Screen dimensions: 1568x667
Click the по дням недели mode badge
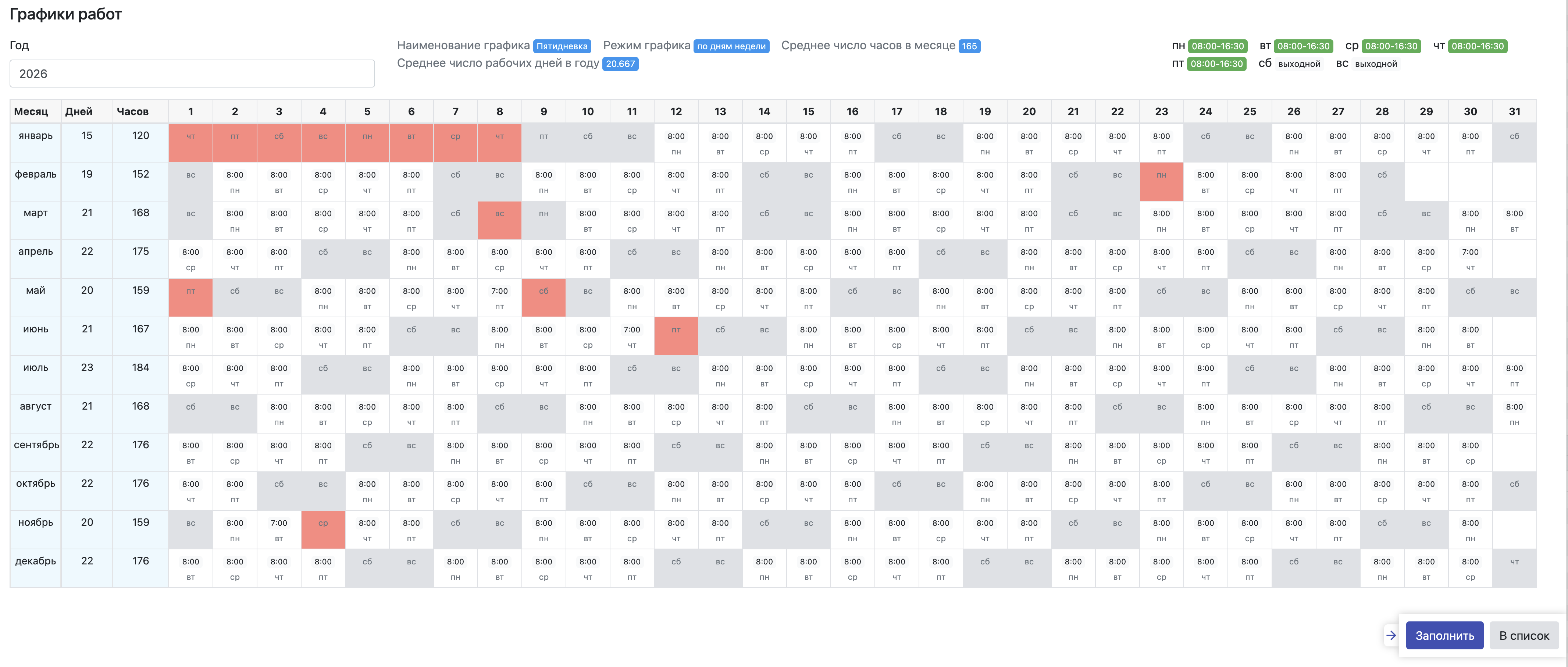(x=731, y=46)
